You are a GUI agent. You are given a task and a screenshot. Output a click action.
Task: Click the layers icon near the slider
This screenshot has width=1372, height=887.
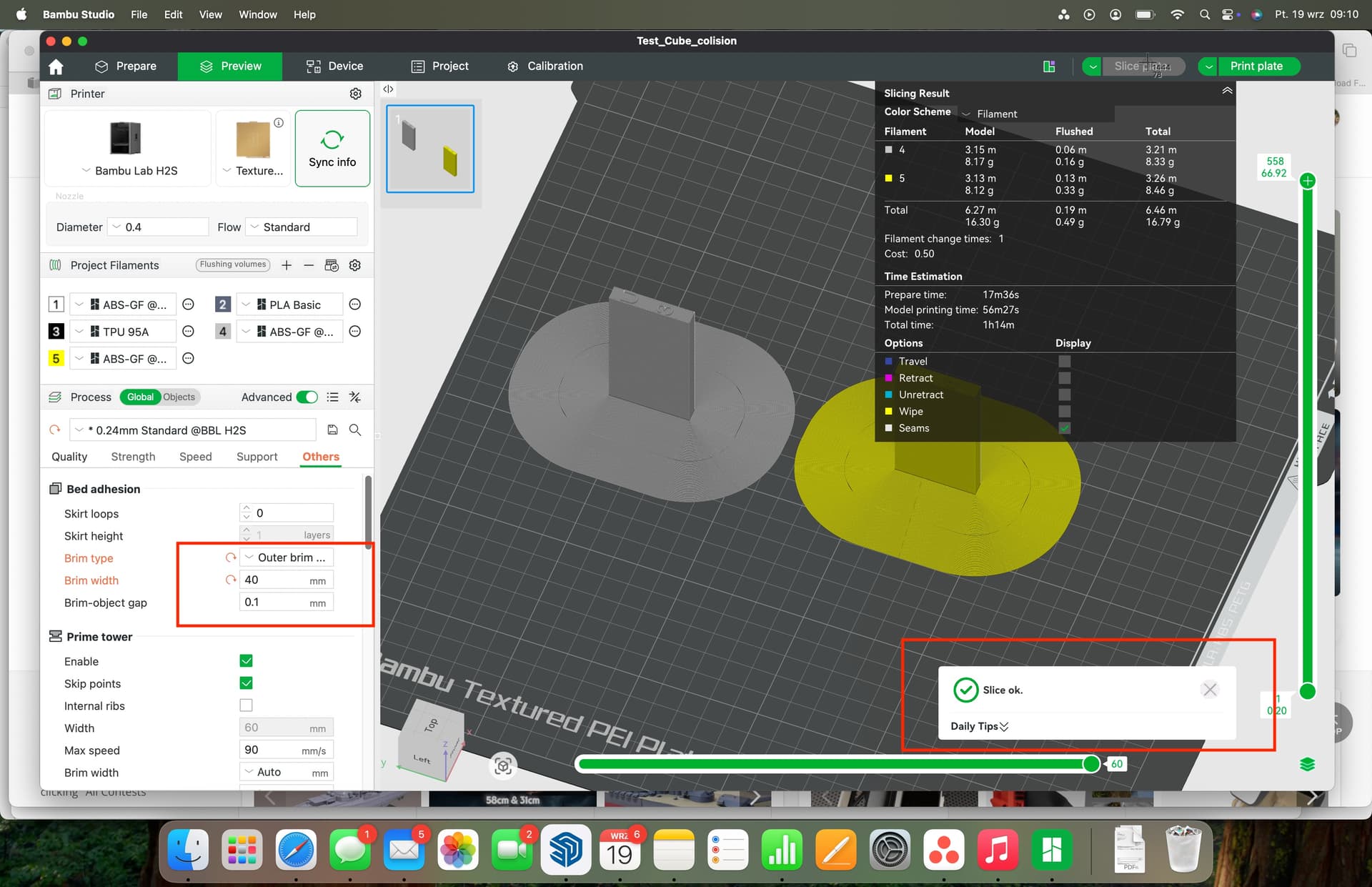1308,764
